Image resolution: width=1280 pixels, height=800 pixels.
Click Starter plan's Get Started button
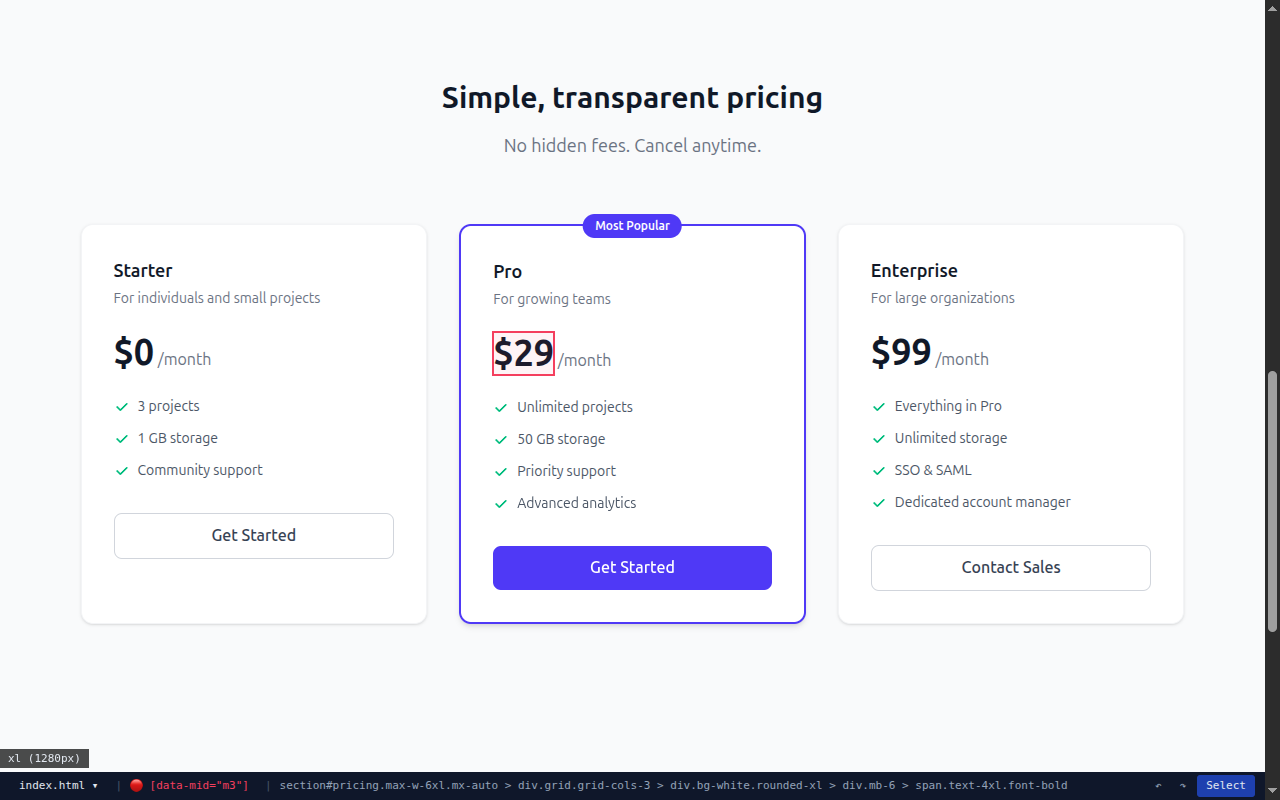tap(253, 536)
